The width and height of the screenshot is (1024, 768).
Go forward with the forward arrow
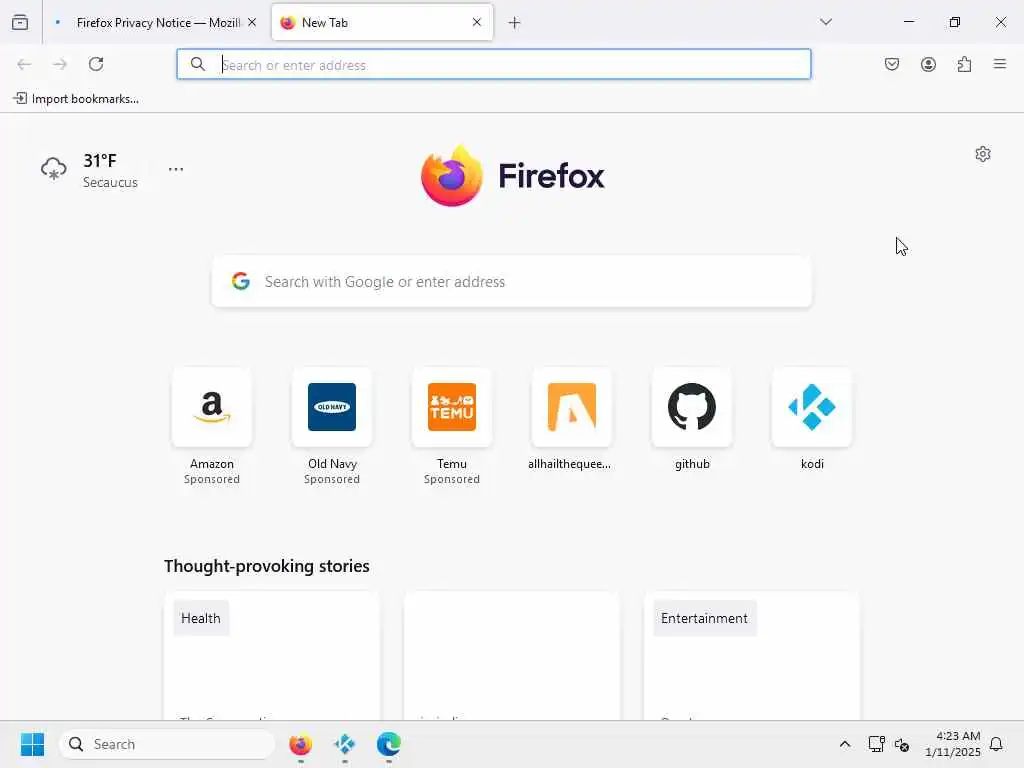click(60, 64)
